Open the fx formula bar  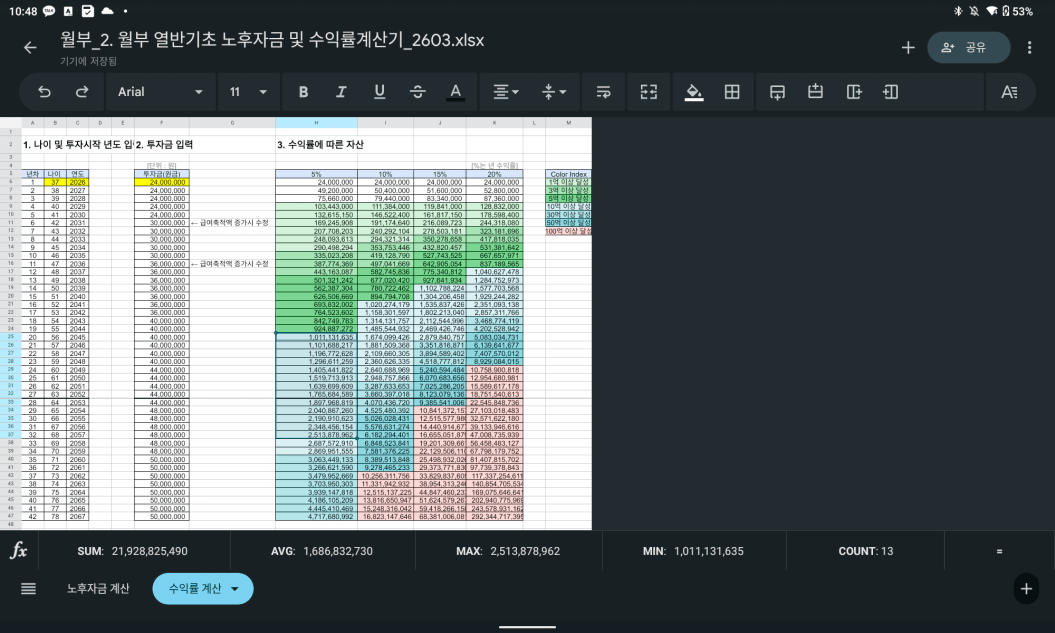pyautogui.click(x=19, y=551)
